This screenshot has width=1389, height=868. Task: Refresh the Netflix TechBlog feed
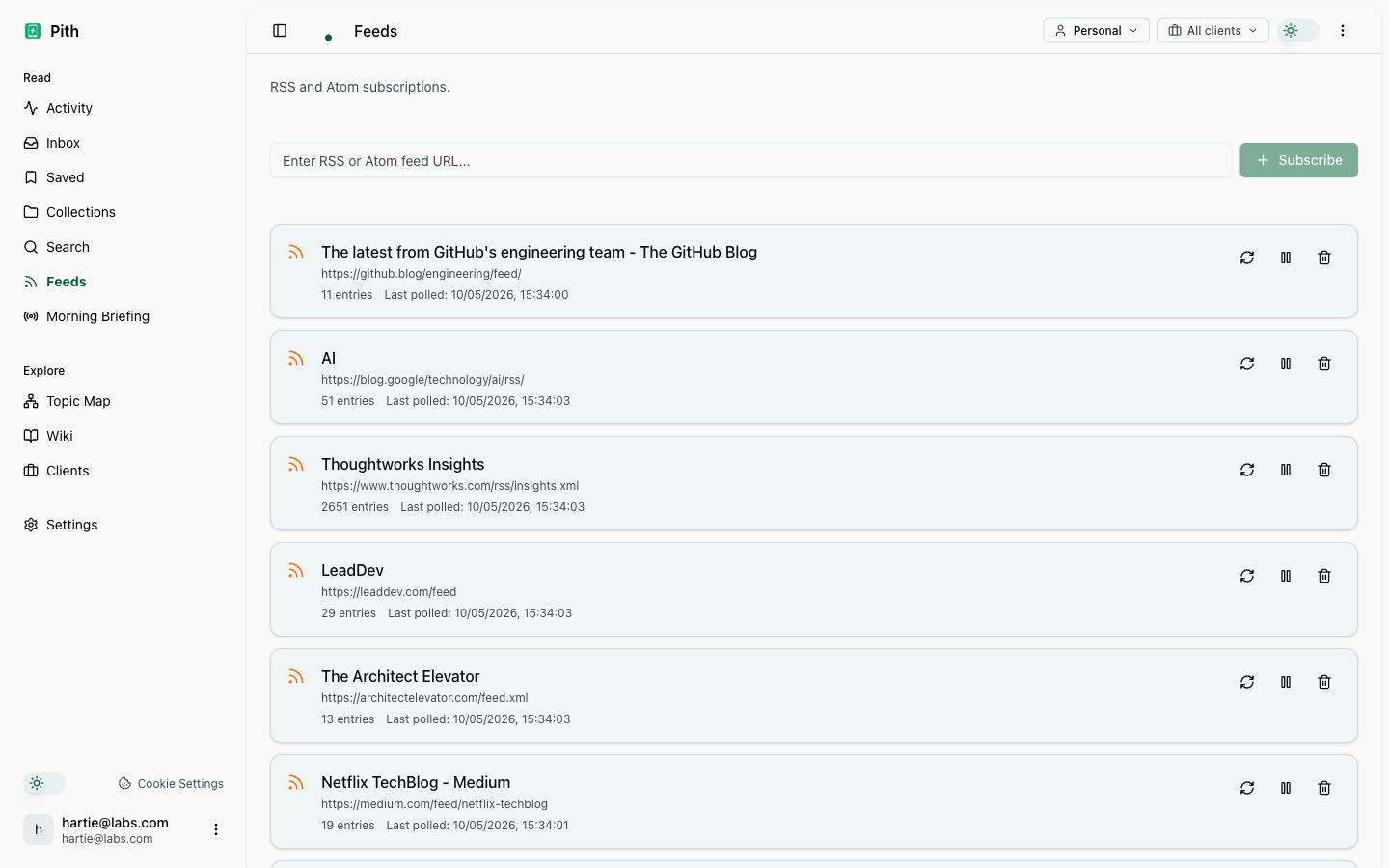point(1247,788)
